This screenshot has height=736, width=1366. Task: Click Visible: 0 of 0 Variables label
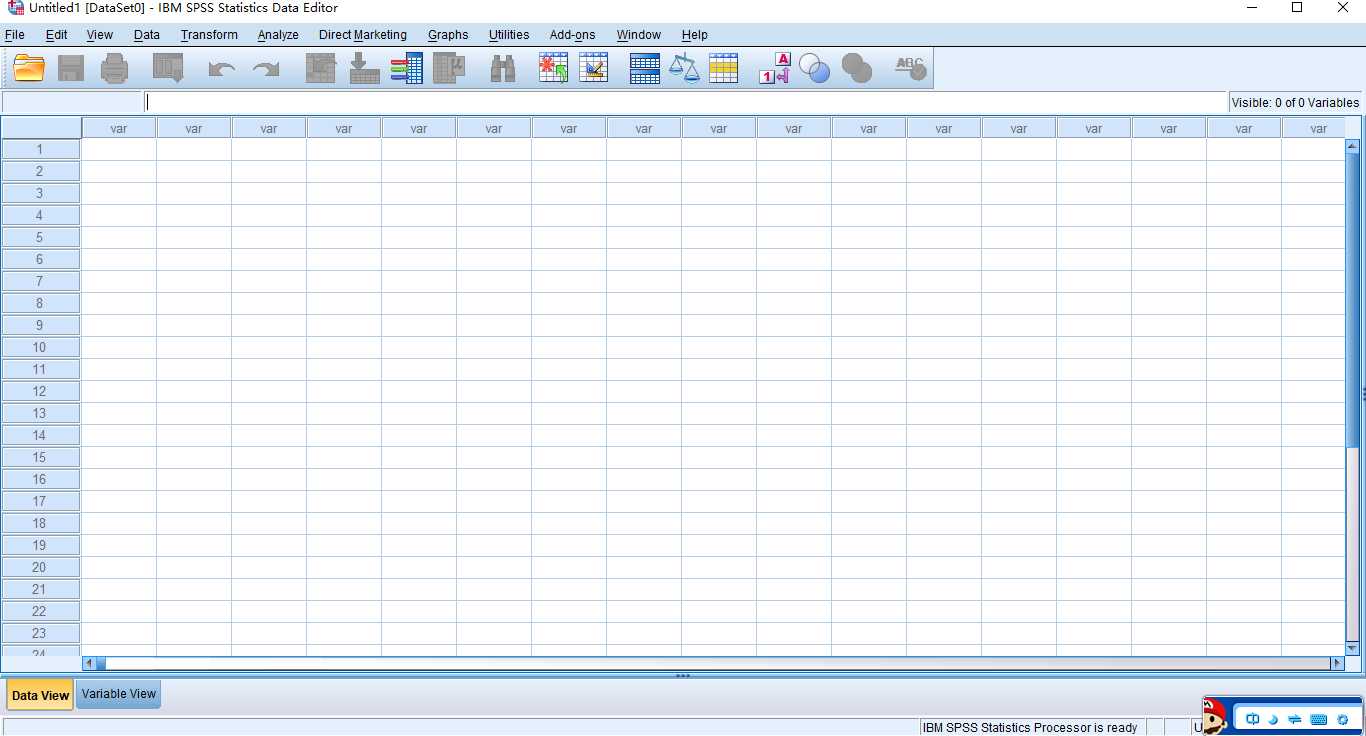point(1295,102)
